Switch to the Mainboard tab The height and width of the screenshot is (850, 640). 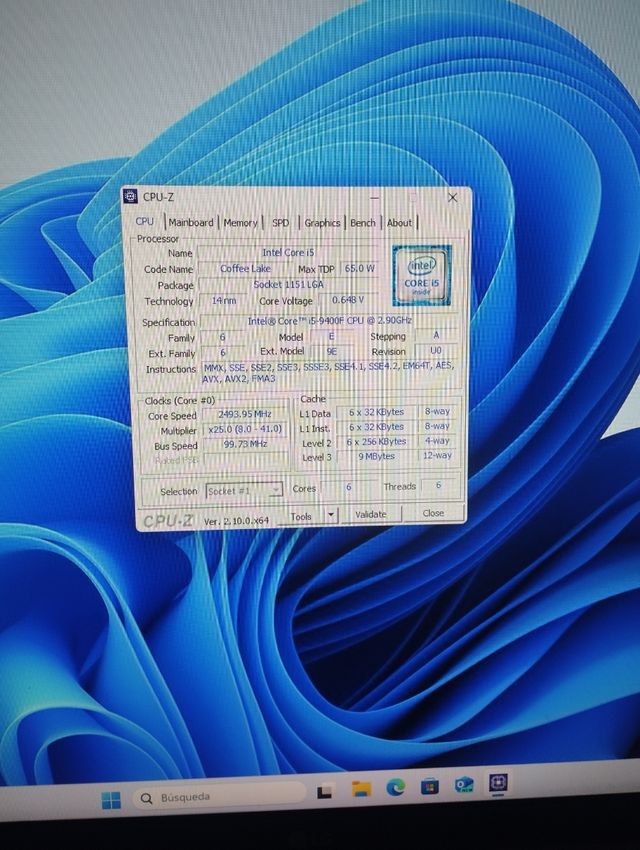tap(191, 222)
